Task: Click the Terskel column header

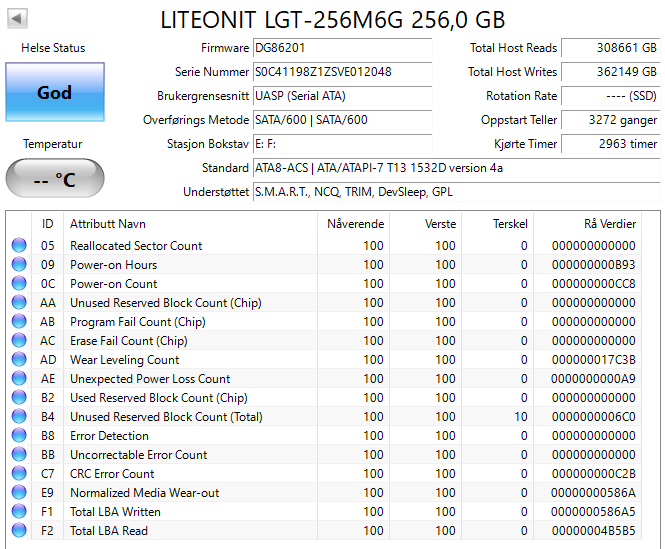Action: coord(497,224)
